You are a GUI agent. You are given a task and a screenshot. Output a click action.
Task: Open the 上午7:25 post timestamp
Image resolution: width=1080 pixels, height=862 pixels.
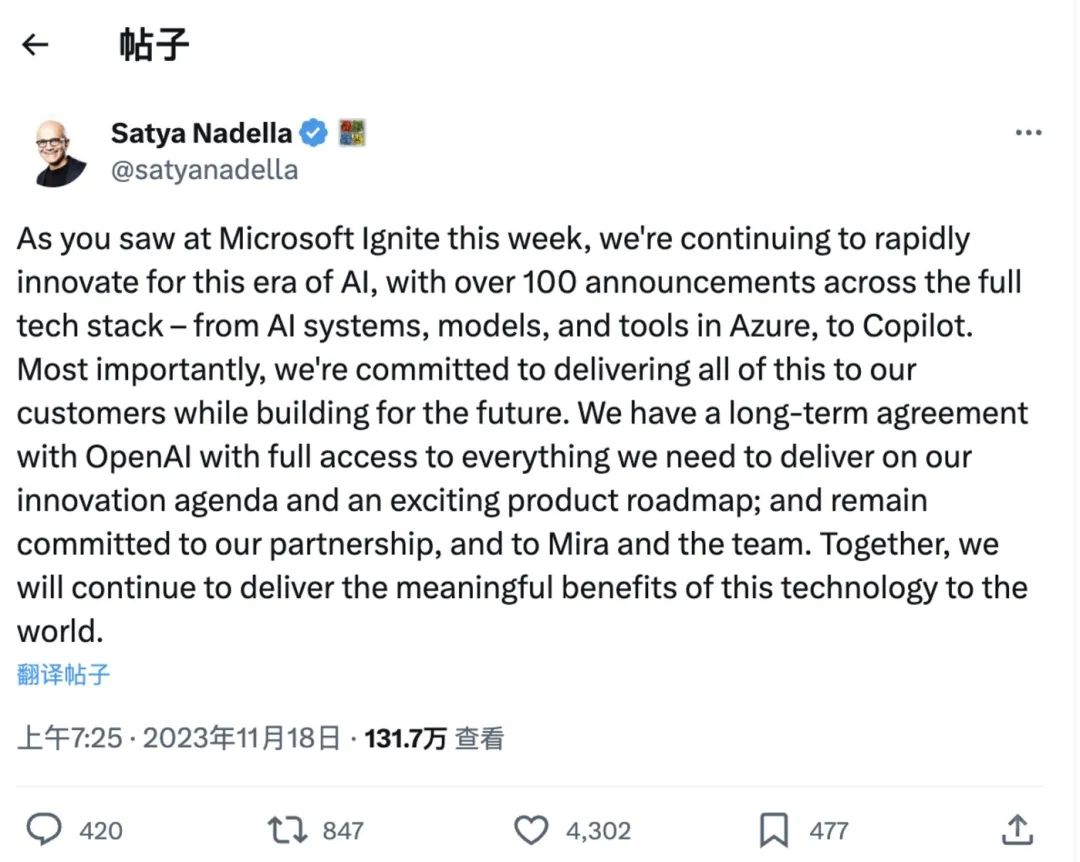point(69,739)
